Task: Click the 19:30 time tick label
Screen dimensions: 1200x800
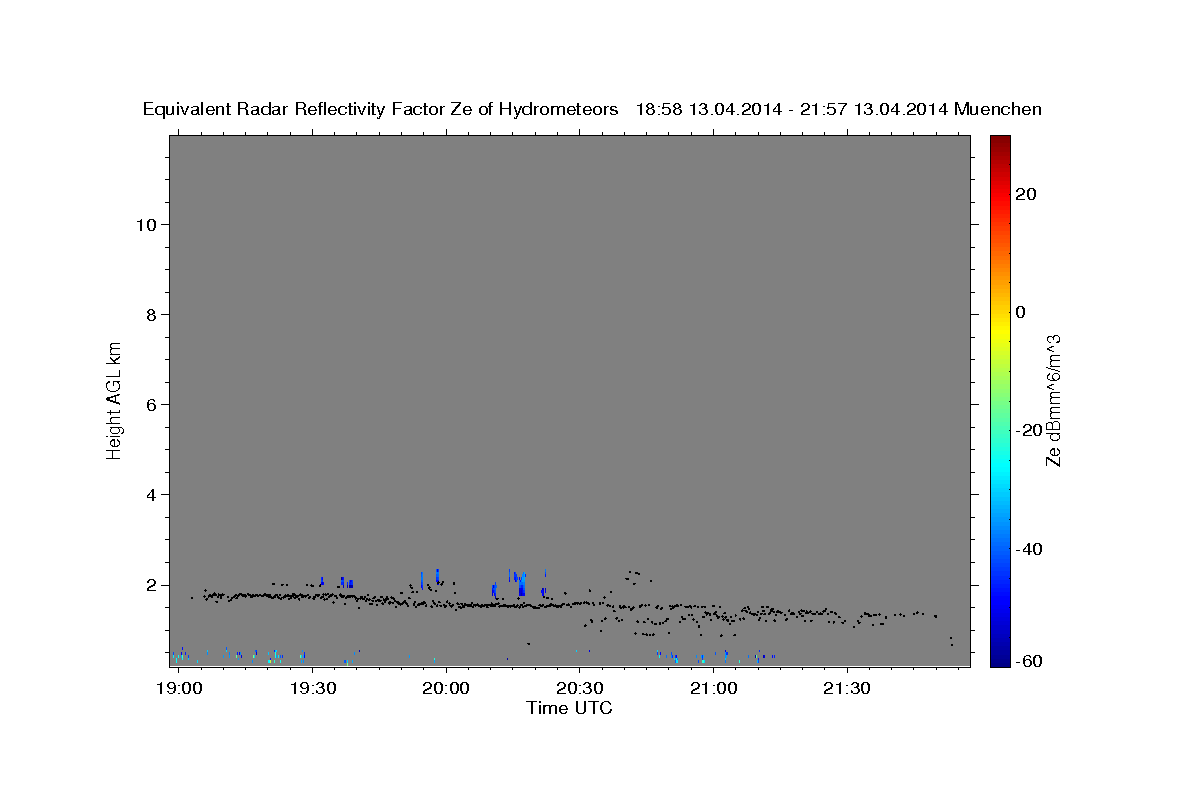Action: click(311, 689)
